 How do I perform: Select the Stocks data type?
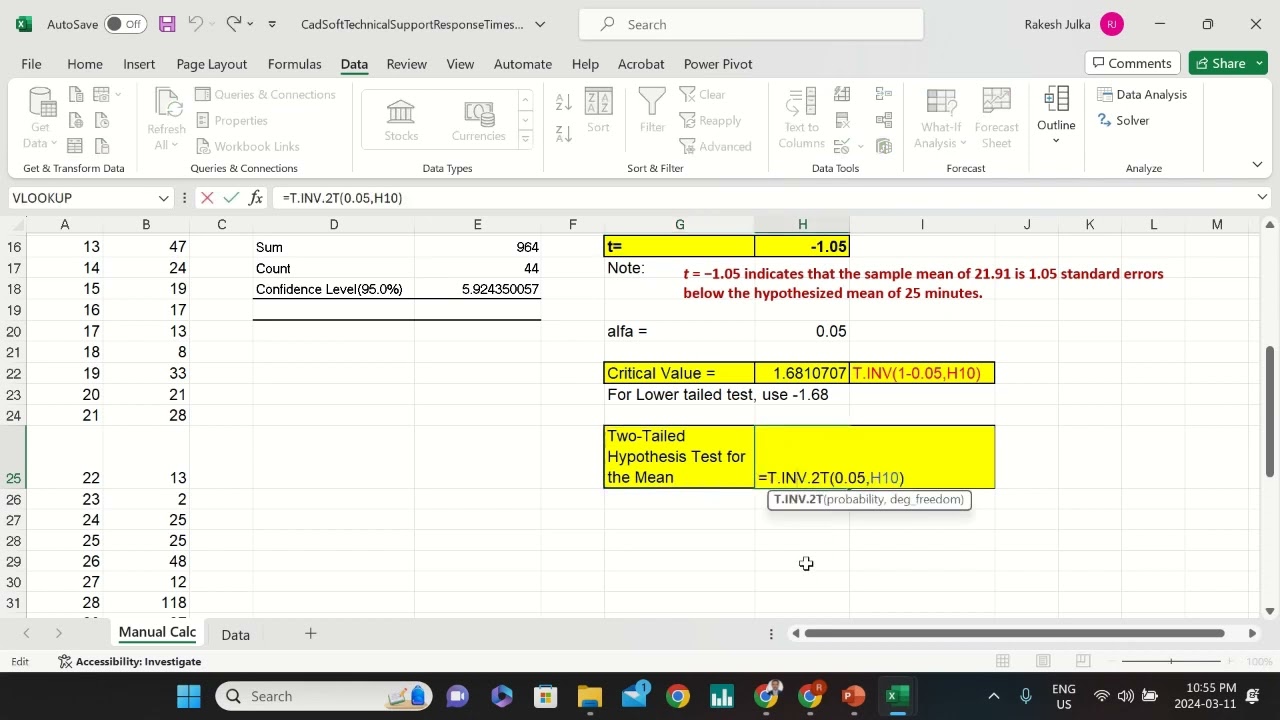coord(401,120)
